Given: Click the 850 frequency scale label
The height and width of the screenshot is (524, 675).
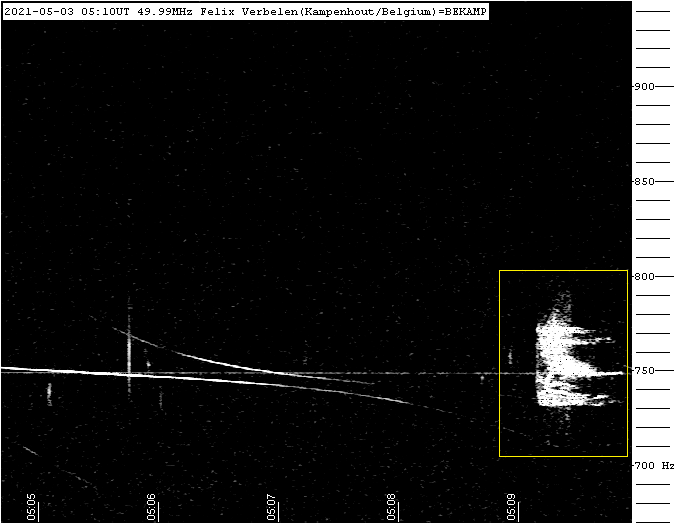Looking at the screenshot, I should coord(644,182).
